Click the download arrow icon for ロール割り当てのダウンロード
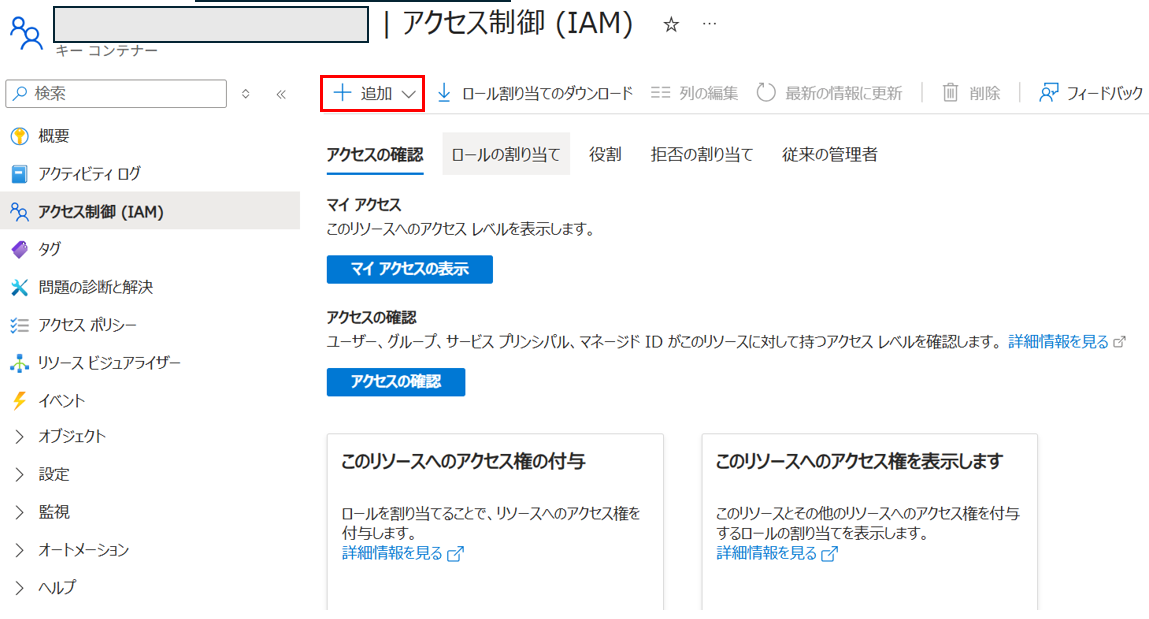The height and width of the screenshot is (619, 1149). coord(444,93)
